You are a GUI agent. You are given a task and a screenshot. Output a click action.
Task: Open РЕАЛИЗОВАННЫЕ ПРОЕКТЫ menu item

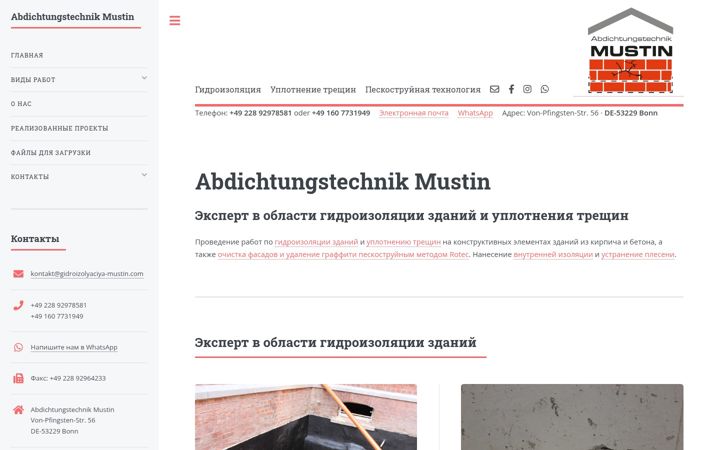click(x=60, y=128)
